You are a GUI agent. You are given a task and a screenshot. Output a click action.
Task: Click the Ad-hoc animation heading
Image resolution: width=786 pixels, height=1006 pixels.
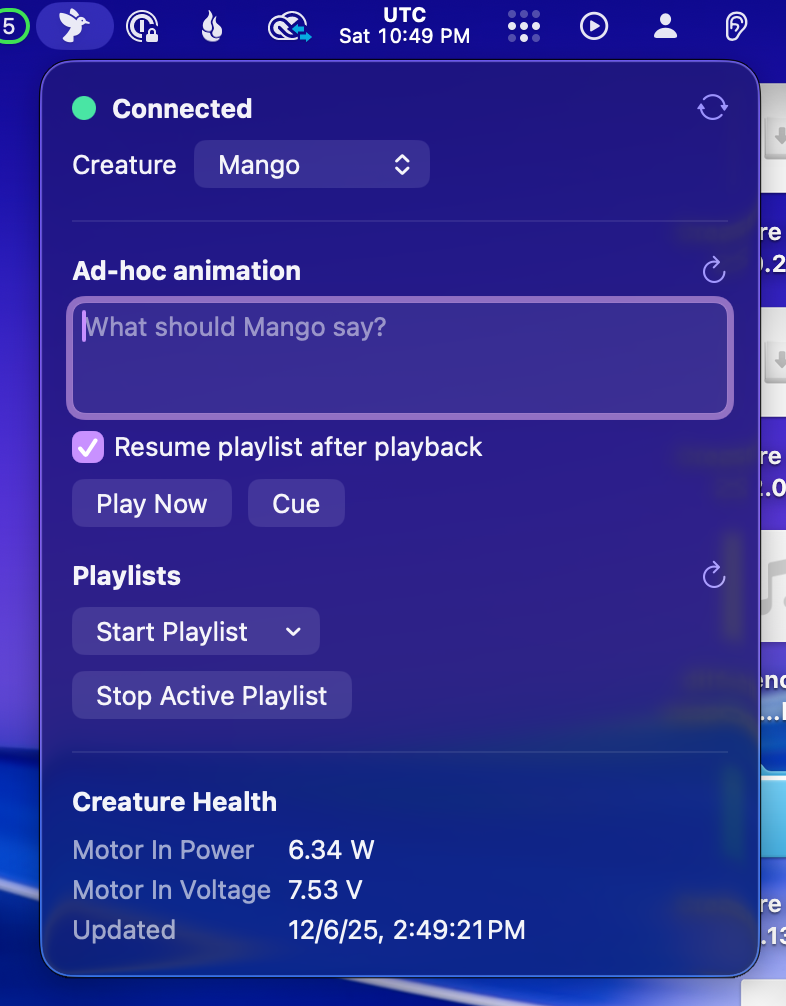click(x=187, y=270)
